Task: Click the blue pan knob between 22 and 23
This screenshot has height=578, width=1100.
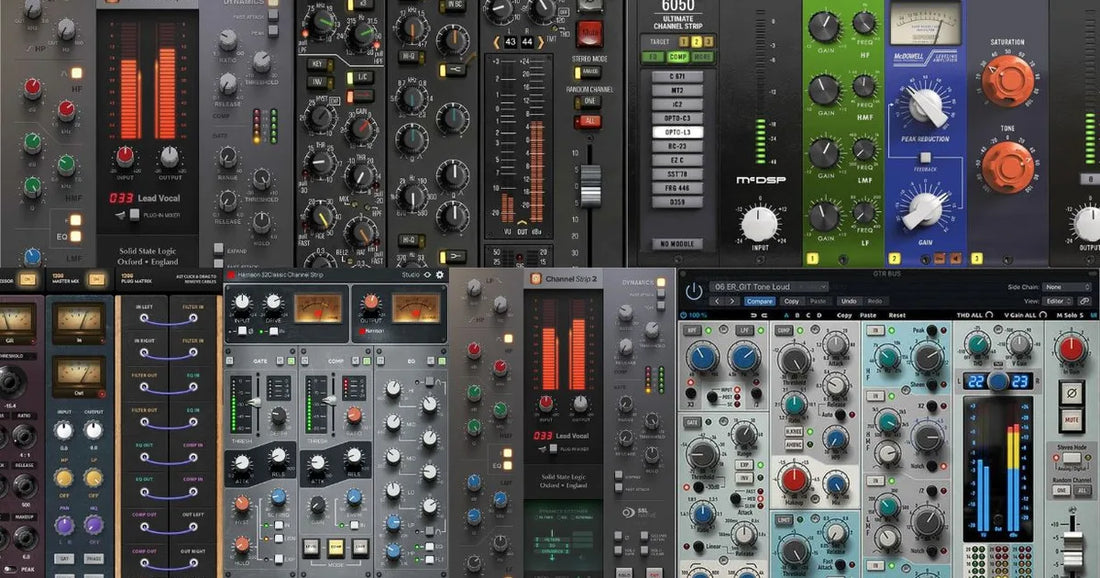Action: click(x=998, y=381)
